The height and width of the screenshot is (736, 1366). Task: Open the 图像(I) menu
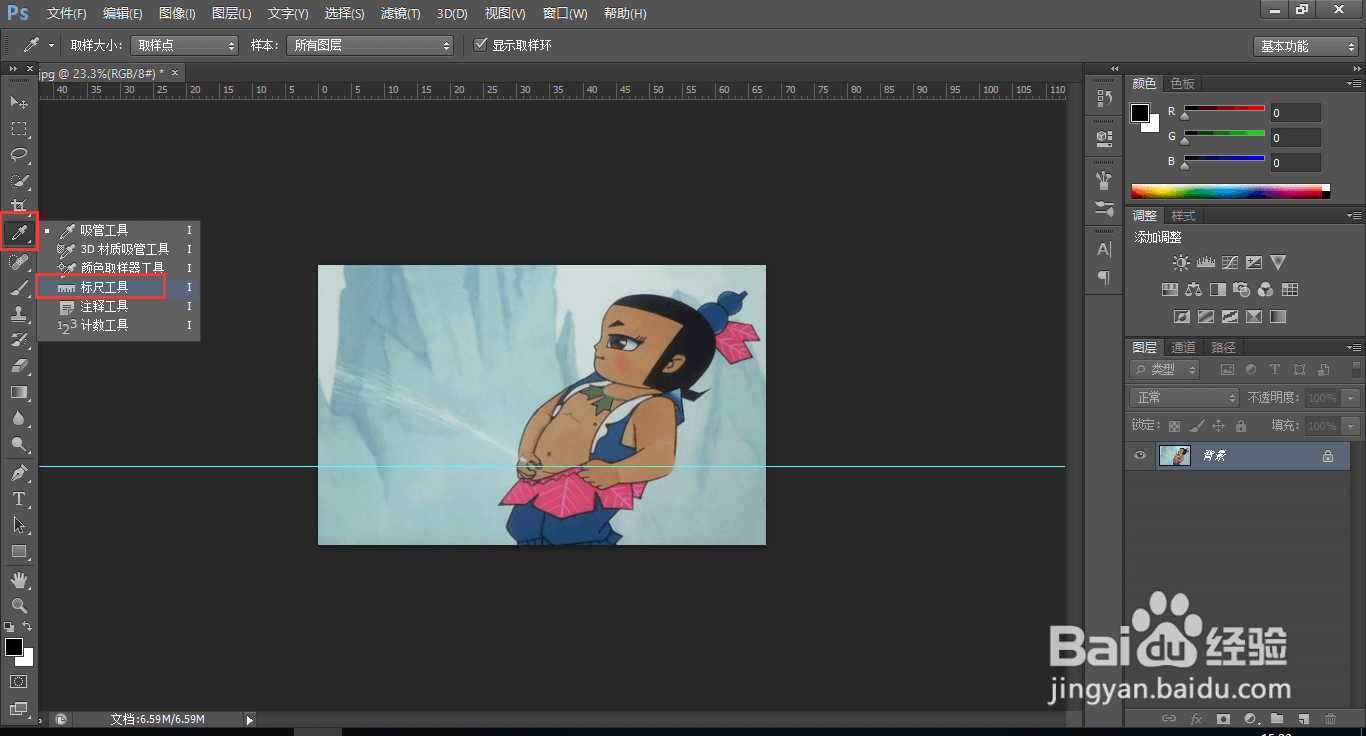click(177, 14)
